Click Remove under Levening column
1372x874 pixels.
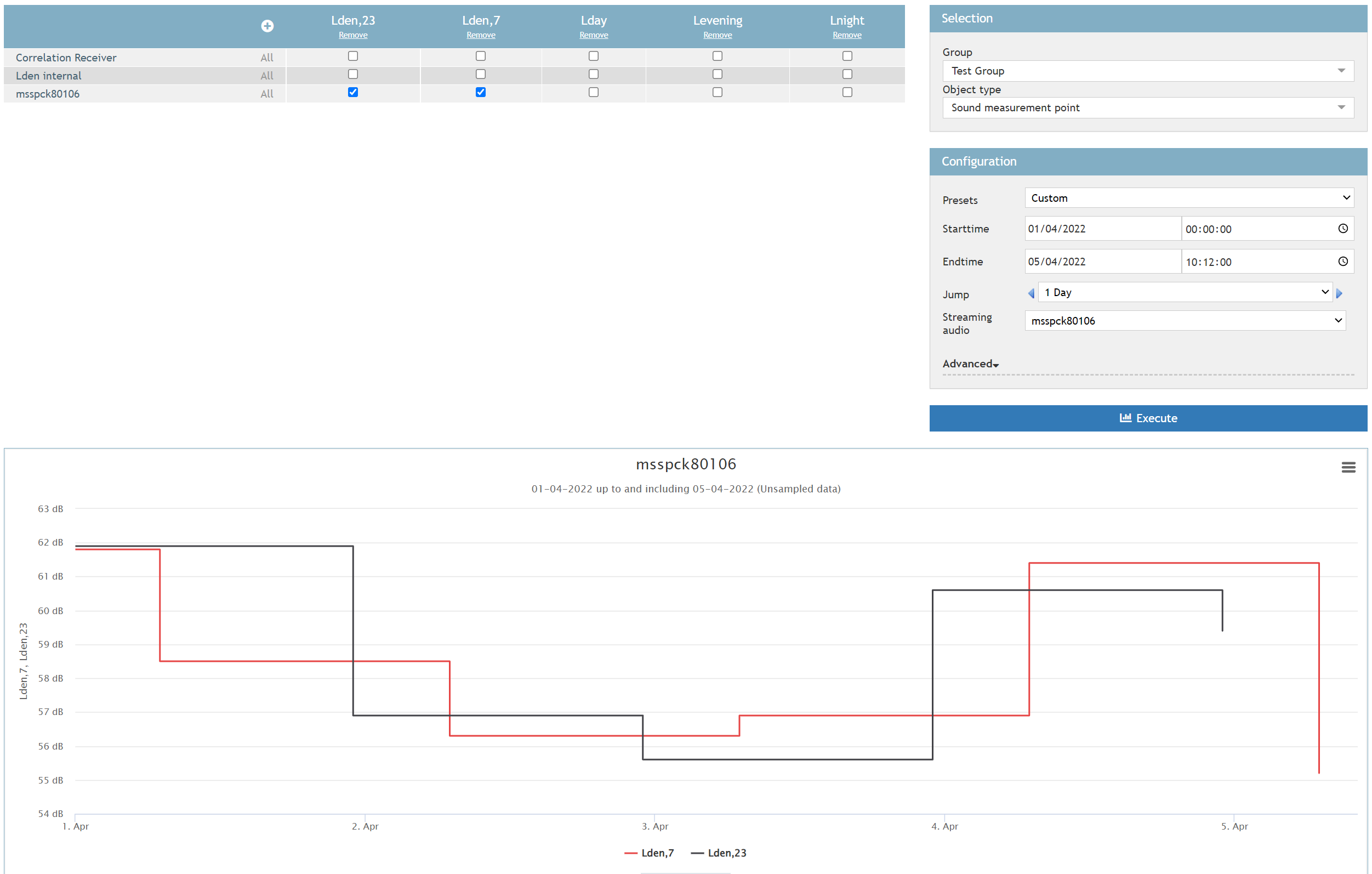click(718, 35)
